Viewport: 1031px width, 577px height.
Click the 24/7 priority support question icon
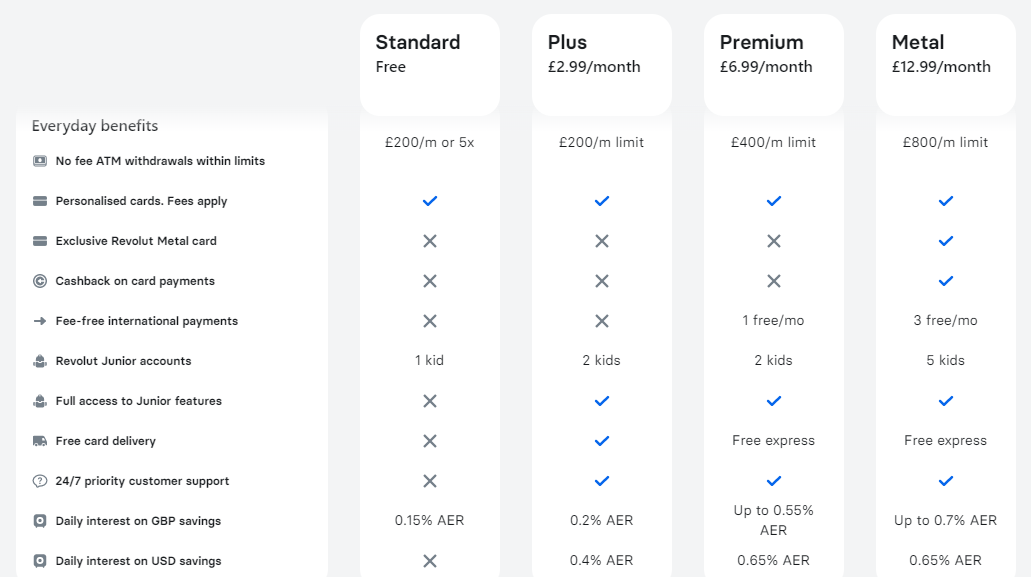pyautogui.click(x=40, y=481)
